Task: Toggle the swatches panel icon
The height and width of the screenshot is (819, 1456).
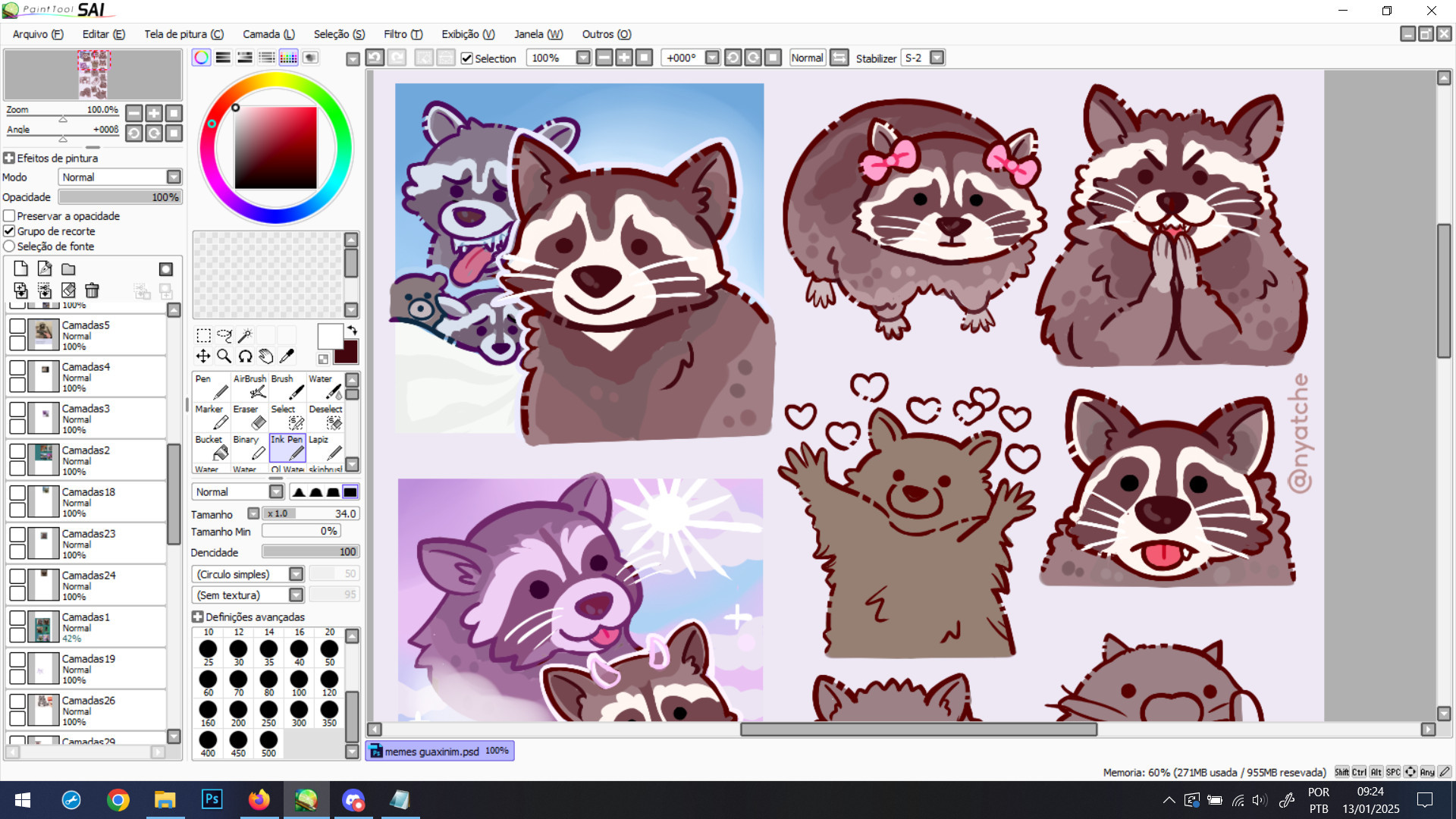Action: pos(288,58)
